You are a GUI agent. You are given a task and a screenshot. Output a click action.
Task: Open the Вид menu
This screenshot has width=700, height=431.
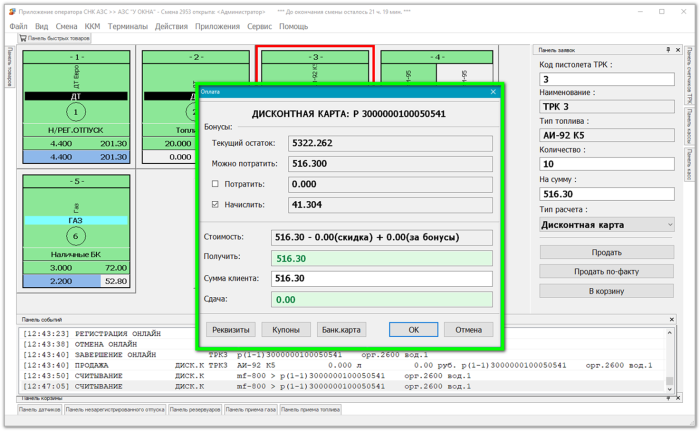pyautogui.click(x=42, y=26)
